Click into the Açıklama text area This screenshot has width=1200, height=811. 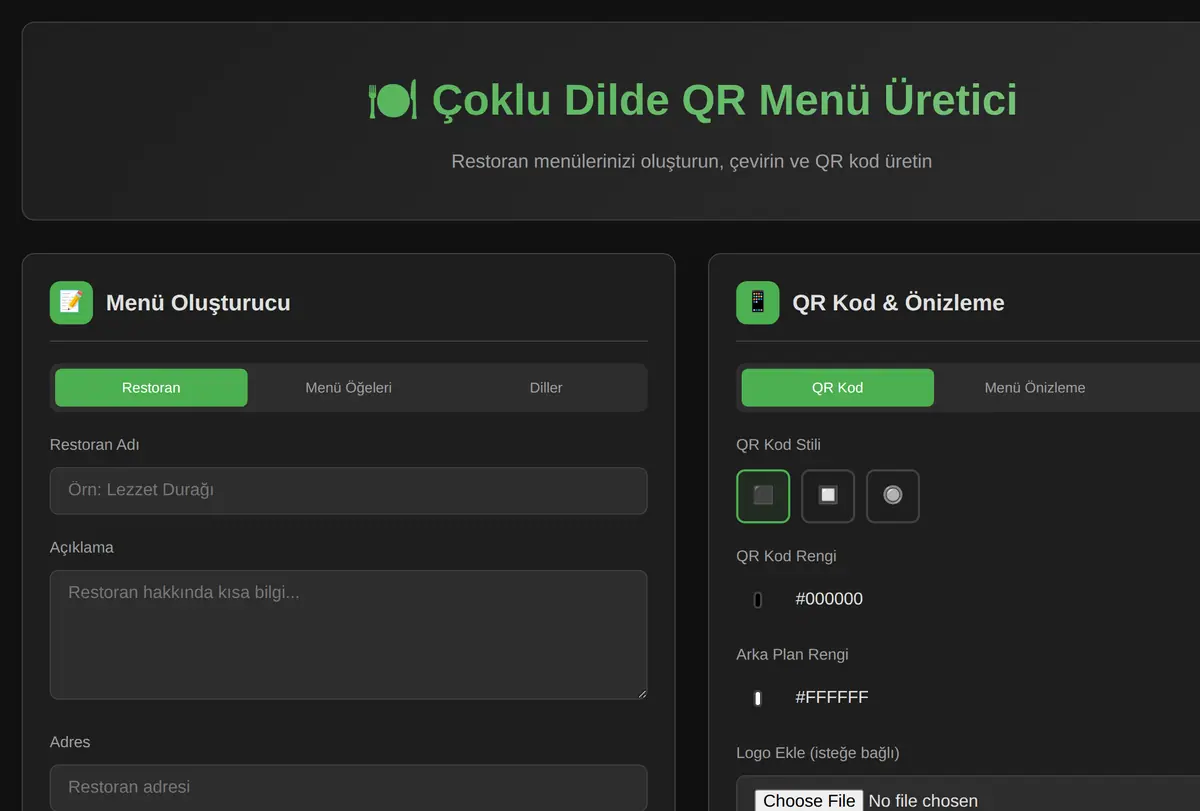click(x=348, y=635)
